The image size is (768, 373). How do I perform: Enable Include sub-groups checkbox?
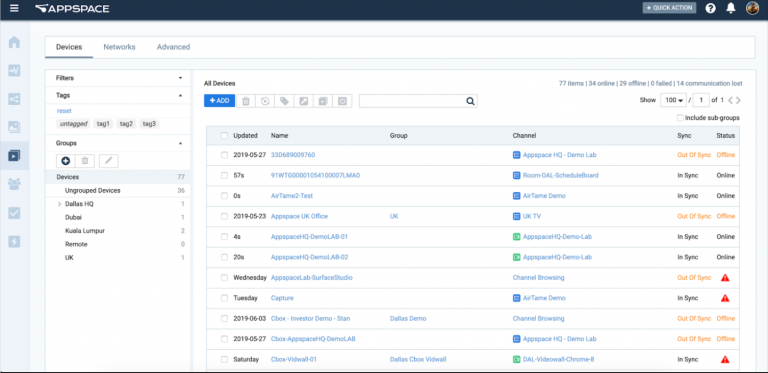click(x=680, y=118)
